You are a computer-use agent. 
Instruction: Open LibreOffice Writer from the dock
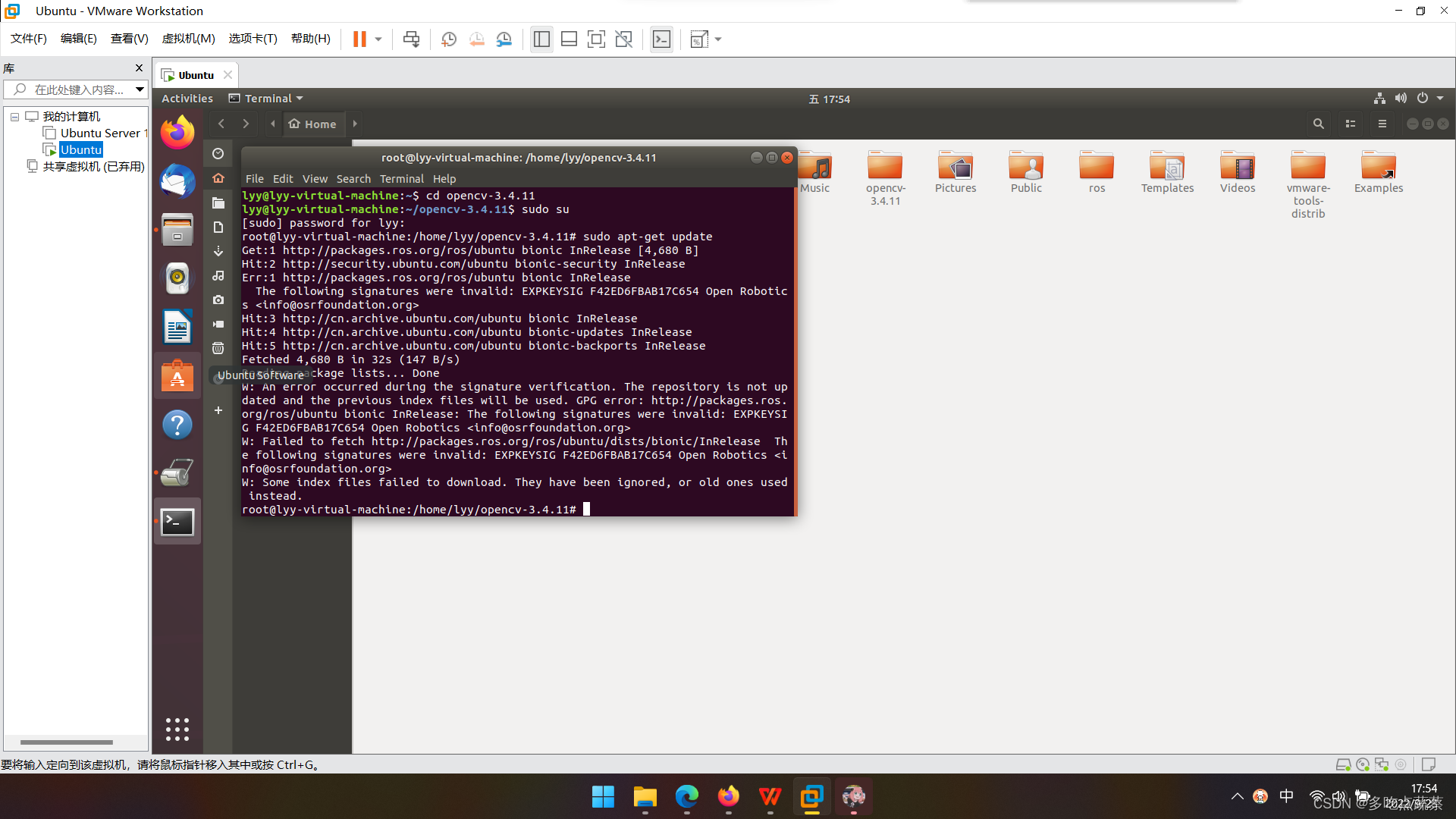click(177, 328)
